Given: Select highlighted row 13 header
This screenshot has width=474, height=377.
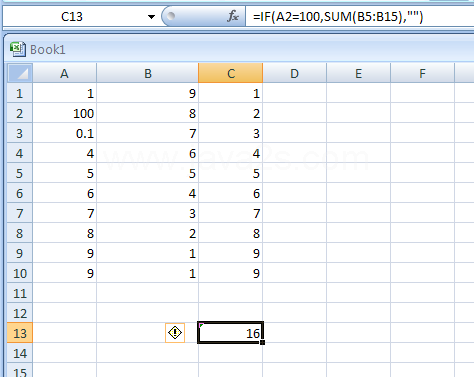Looking at the screenshot, I should (x=20, y=333).
